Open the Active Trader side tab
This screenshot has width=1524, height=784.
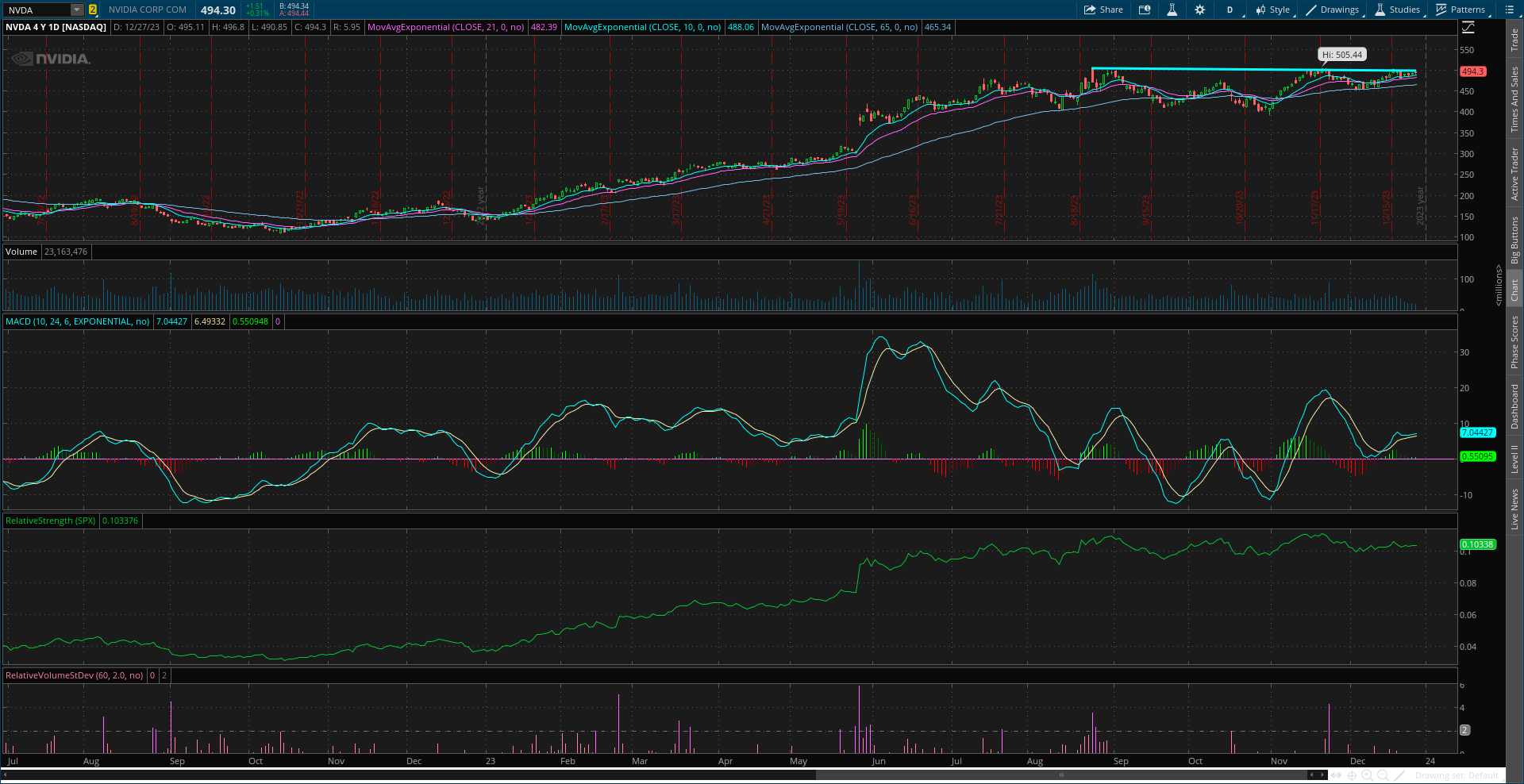(1514, 174)
